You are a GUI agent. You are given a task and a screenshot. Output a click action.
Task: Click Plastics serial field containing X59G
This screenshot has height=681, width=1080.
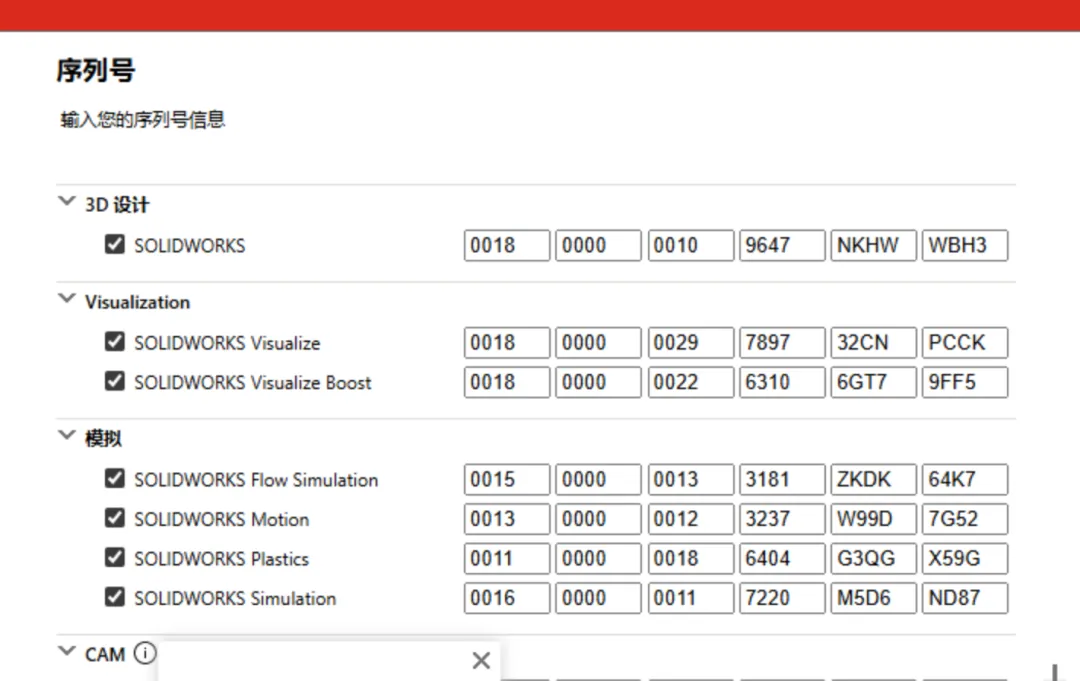pos(965,558)
